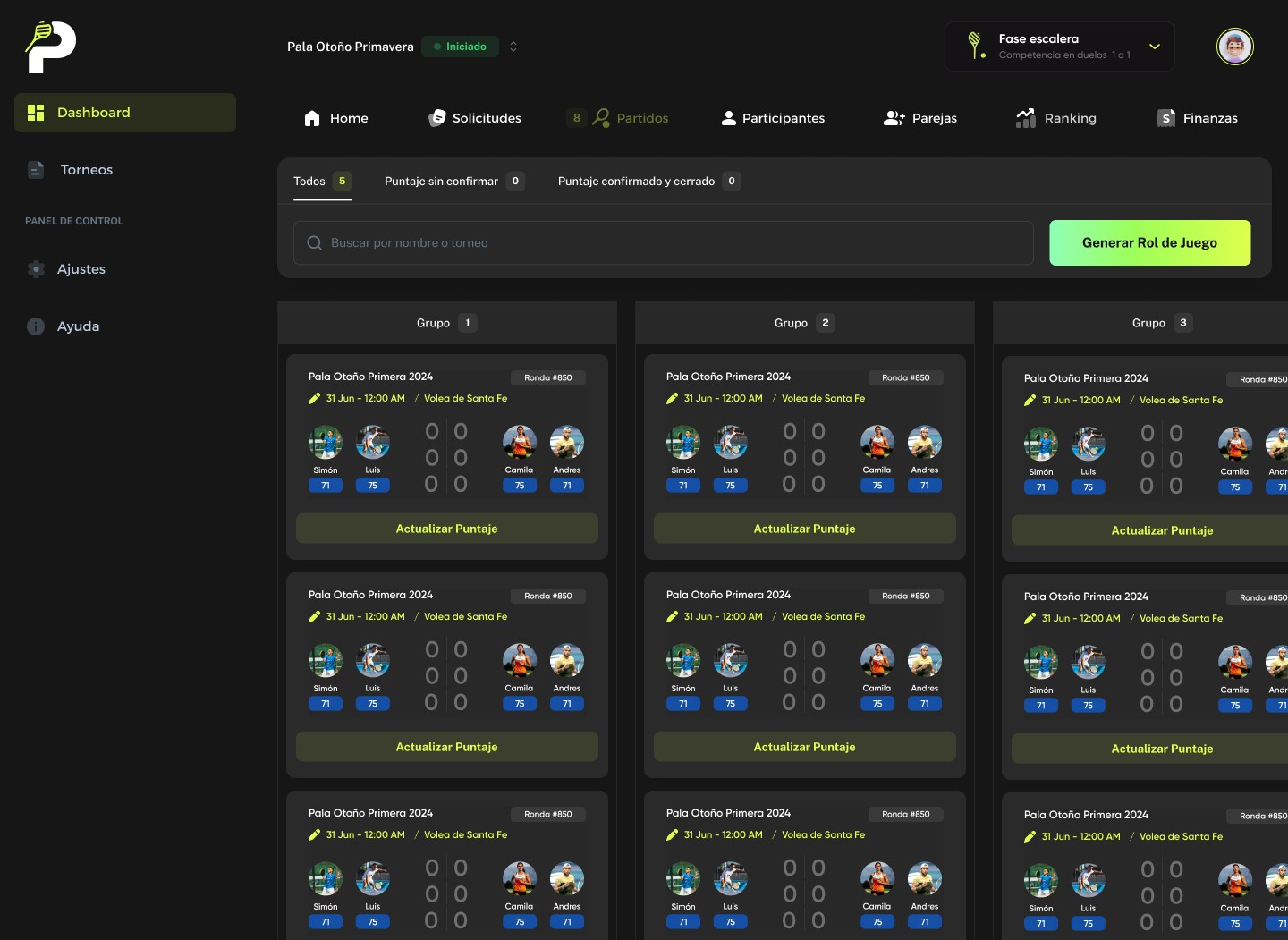
Task: Click Actualizar Puntaje in Grupo 2 first match
Action: (x=805, y=529)
